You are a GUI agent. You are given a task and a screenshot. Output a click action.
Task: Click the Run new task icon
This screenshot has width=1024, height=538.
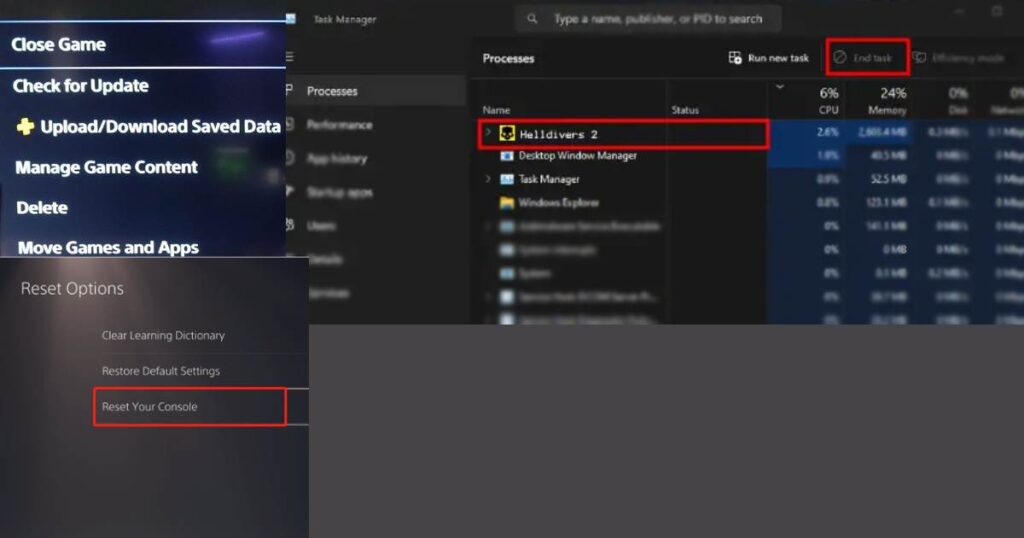point(735,58)
